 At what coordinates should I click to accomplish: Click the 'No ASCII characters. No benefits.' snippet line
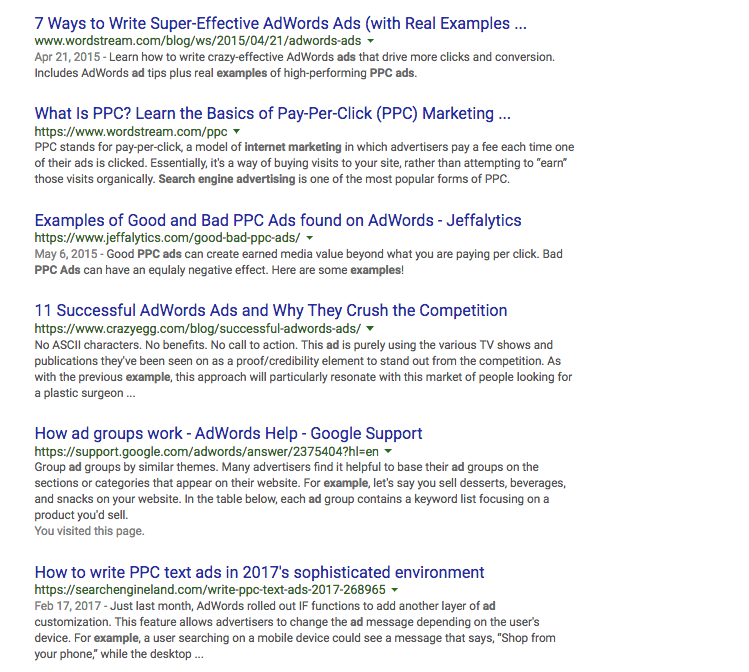click(x=294, y=345)
